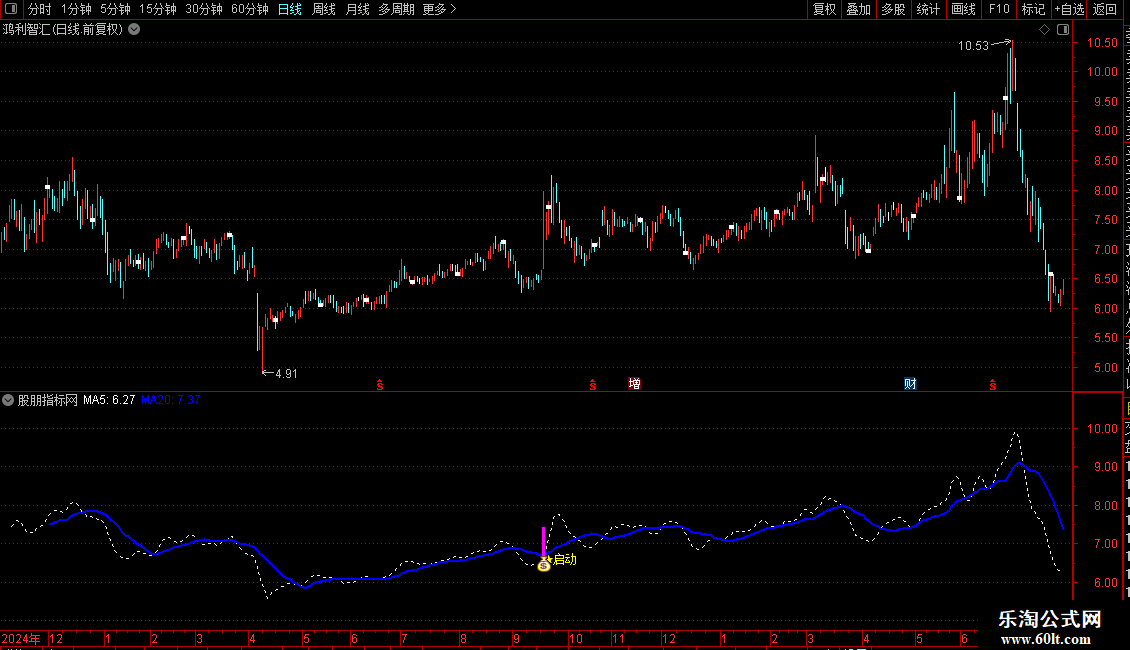Select the 5分钟 period tab
The image size is (1130, 650).
[115, 9]
